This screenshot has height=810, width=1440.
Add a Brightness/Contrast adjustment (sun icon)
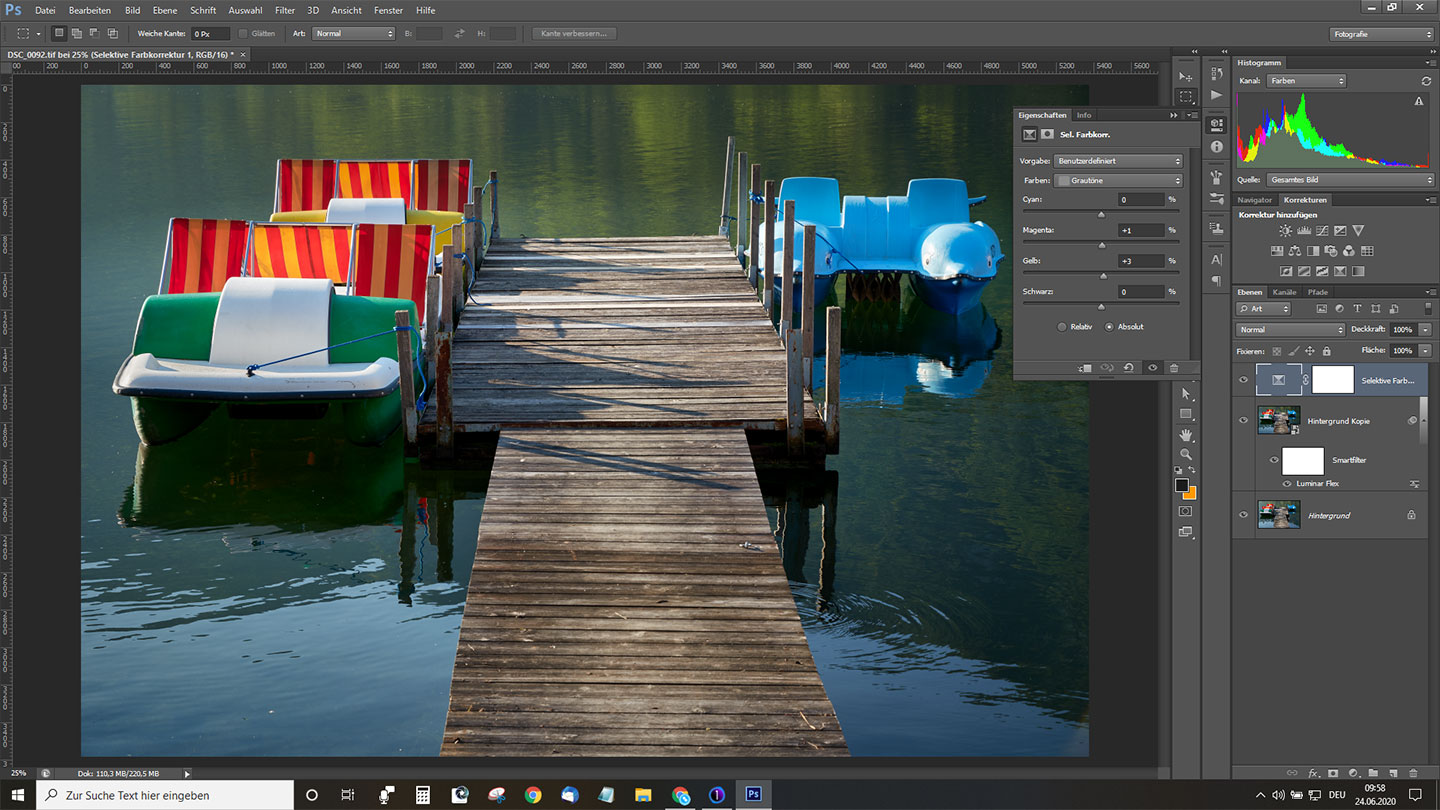pos(1285,231)
